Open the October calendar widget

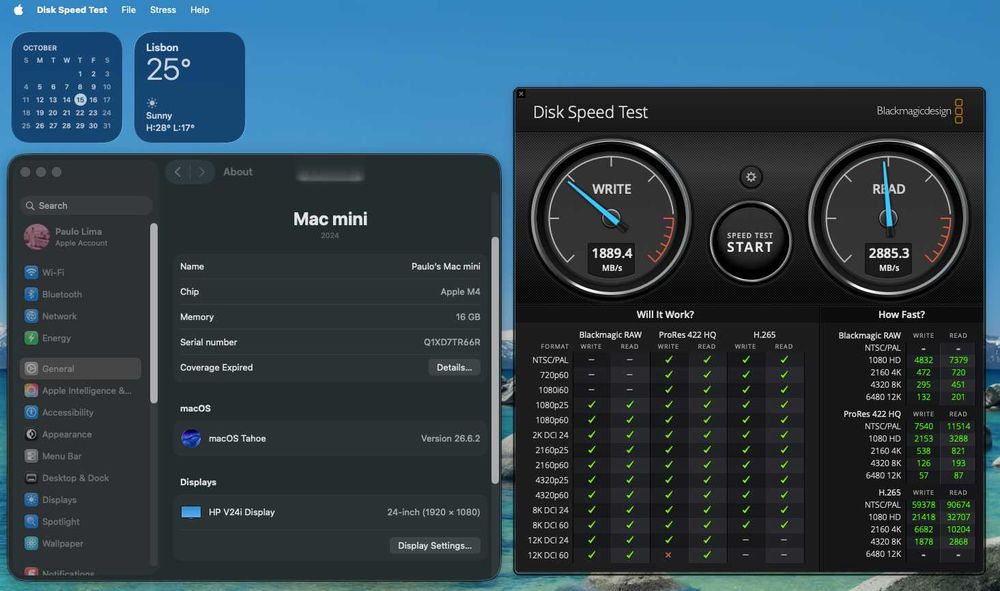pos(67,87)
